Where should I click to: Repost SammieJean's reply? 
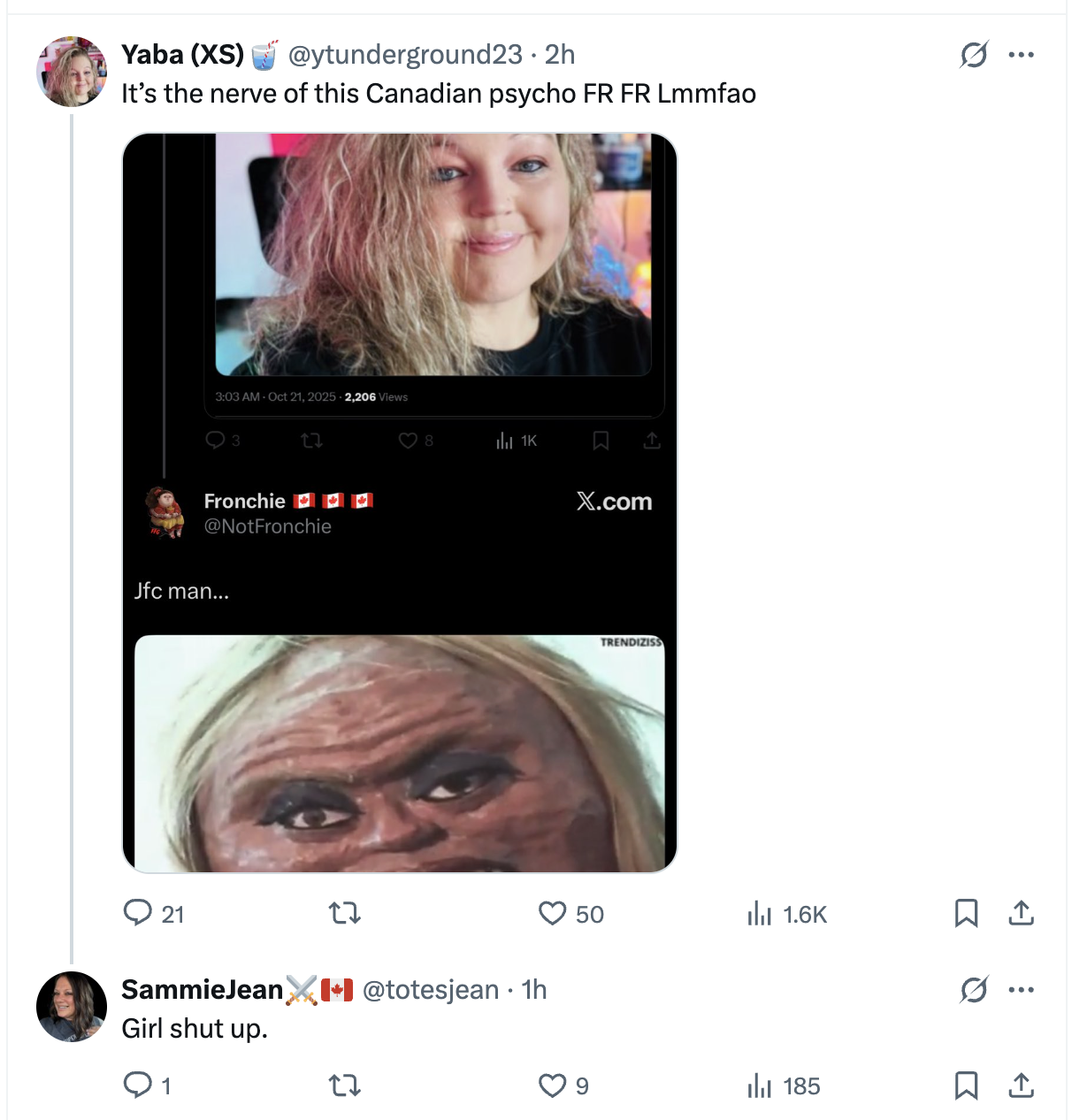345,1085
